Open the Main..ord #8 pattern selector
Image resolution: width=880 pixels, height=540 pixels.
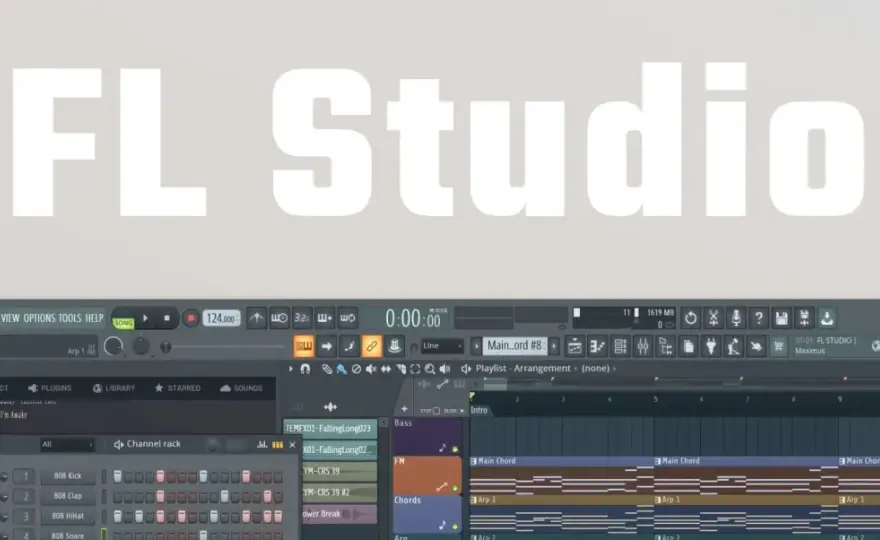515,346
